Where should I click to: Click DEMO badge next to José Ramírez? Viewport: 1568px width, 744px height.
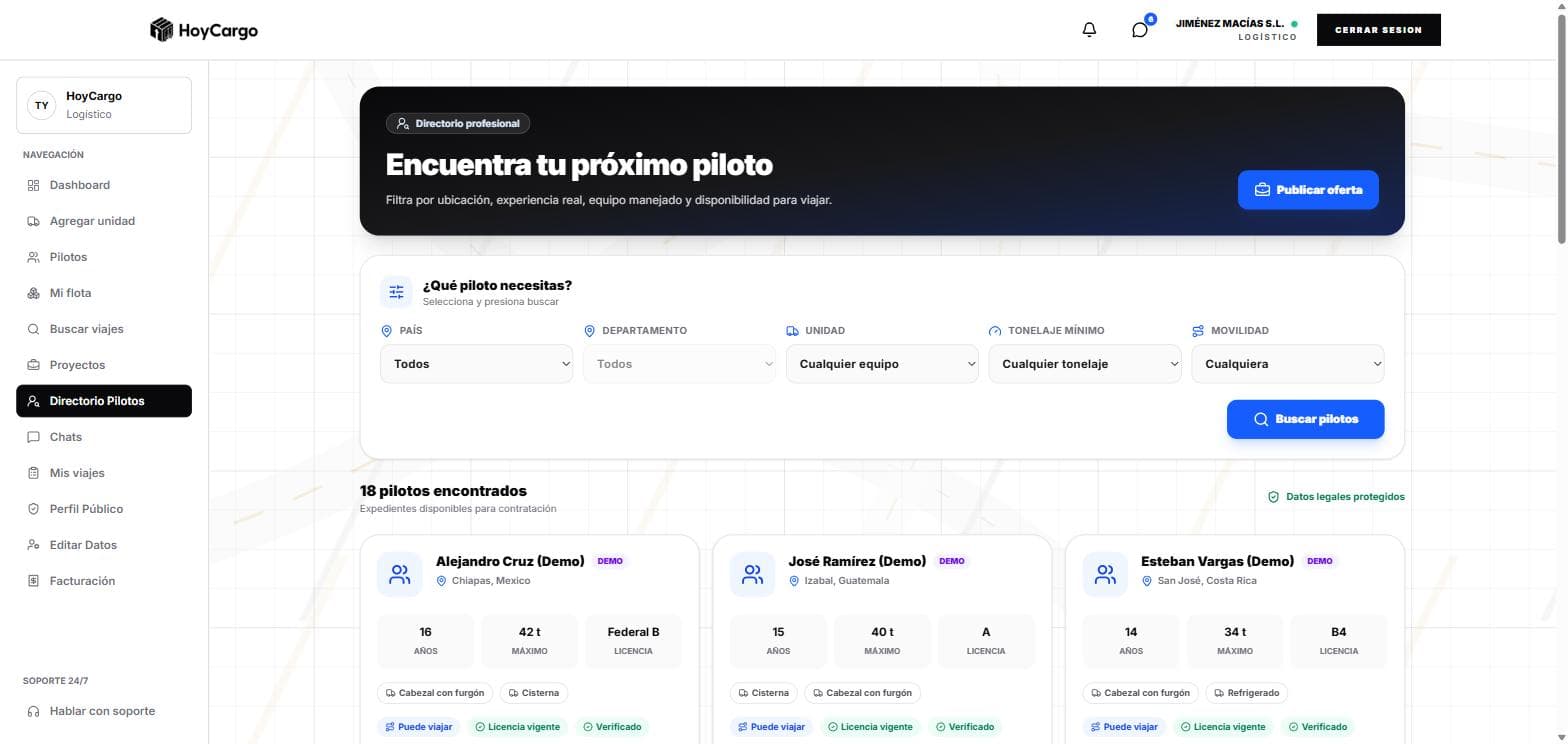(x=952, y=561)
